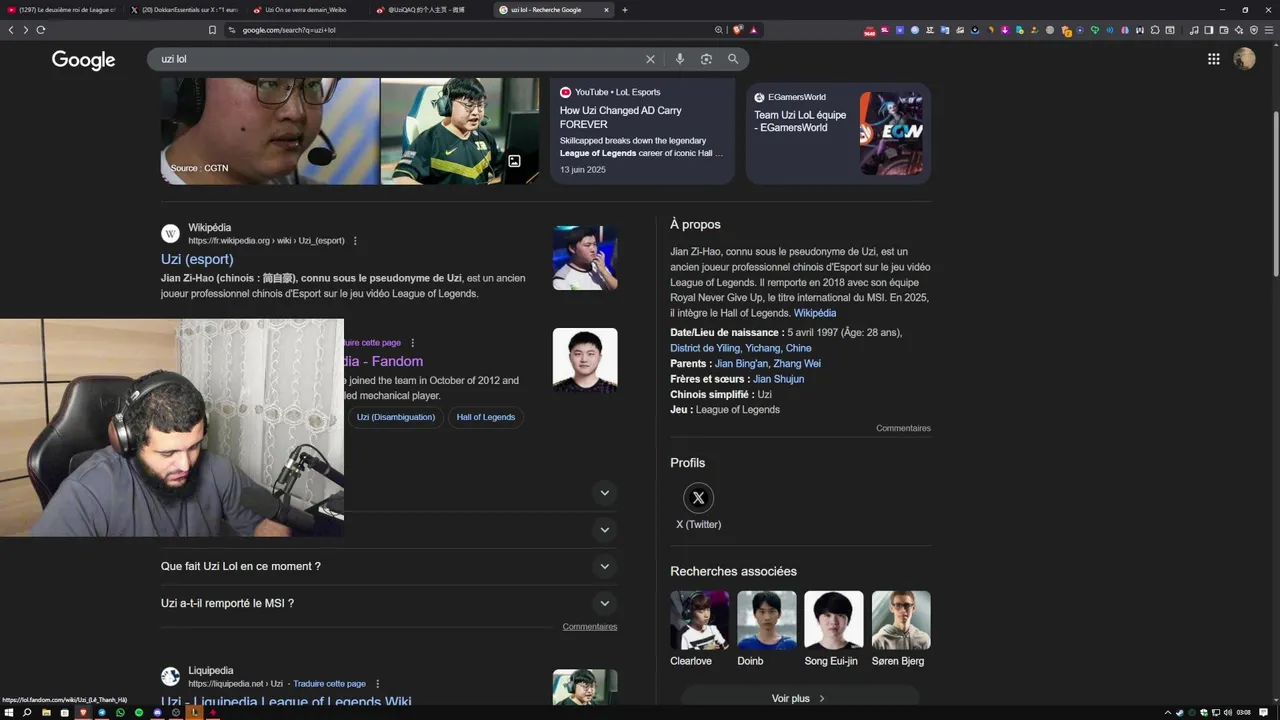1280x720 pixels.
Task: Close the 'uzi lol - Recherche Google' tab
Action: [605, 10]
